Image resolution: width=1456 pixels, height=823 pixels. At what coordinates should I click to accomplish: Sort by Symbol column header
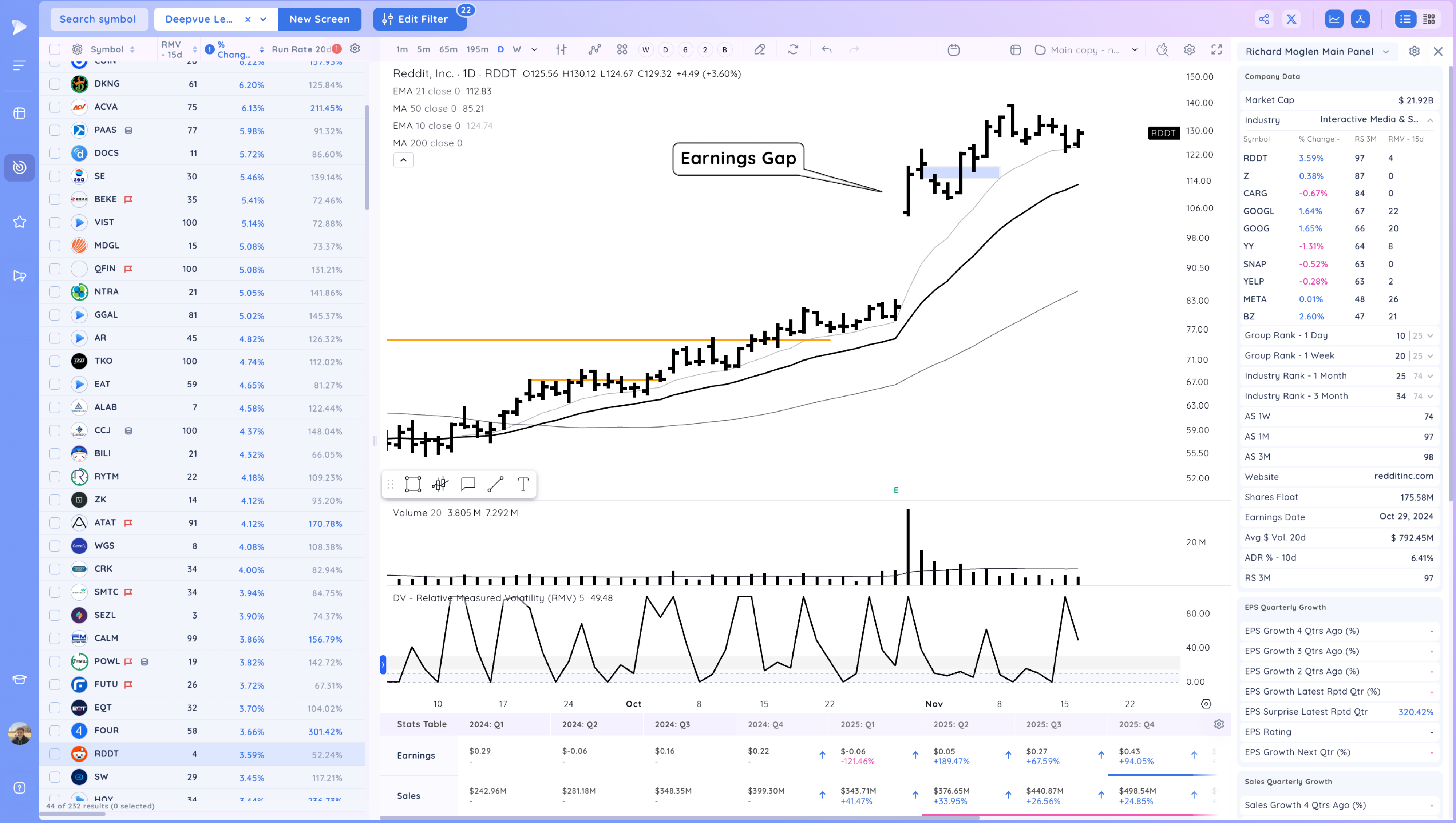pyautogui.click(x=107, y=49)
